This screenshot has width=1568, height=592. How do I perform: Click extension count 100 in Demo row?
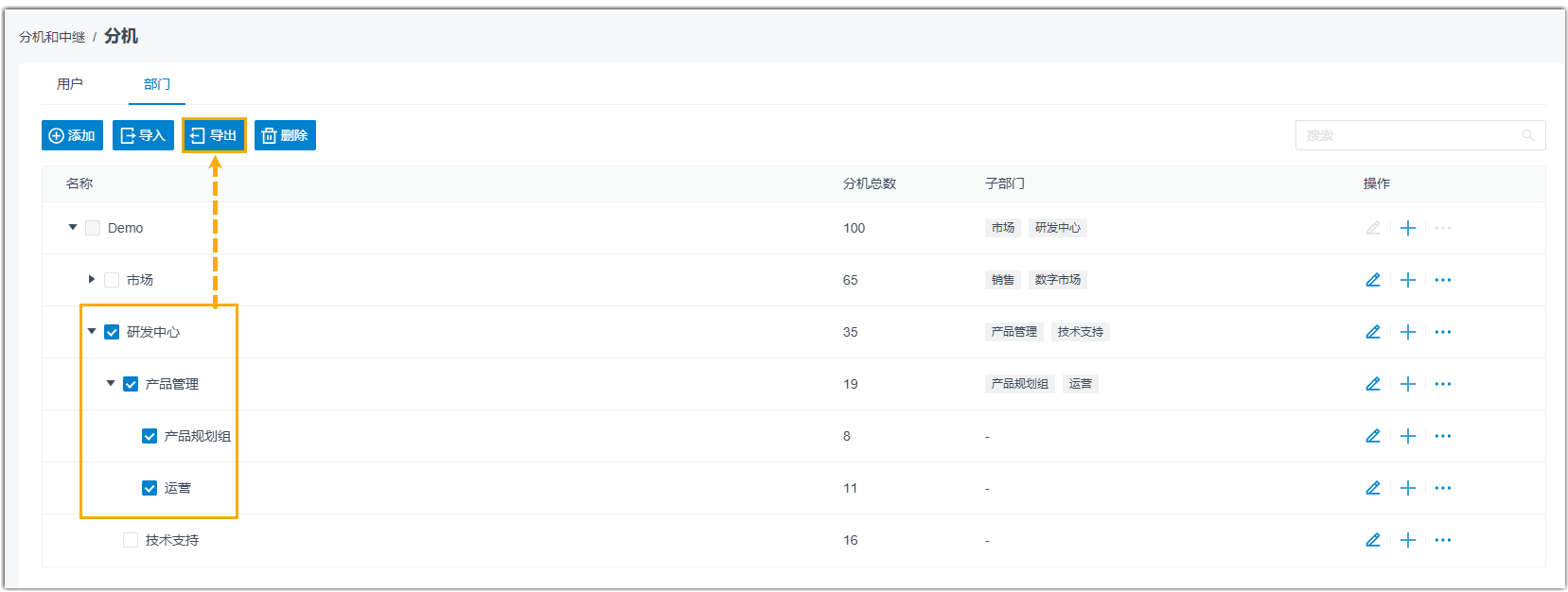tap(854, 228)
